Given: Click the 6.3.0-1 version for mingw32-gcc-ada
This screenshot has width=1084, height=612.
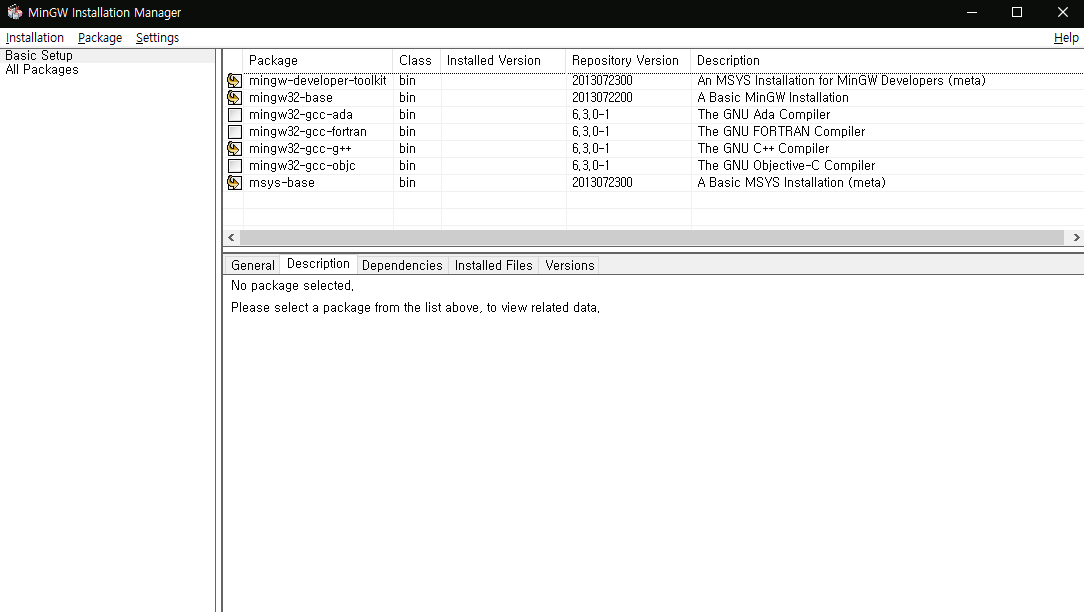Looking at the screenshot, I should click(x=590, y=115).
